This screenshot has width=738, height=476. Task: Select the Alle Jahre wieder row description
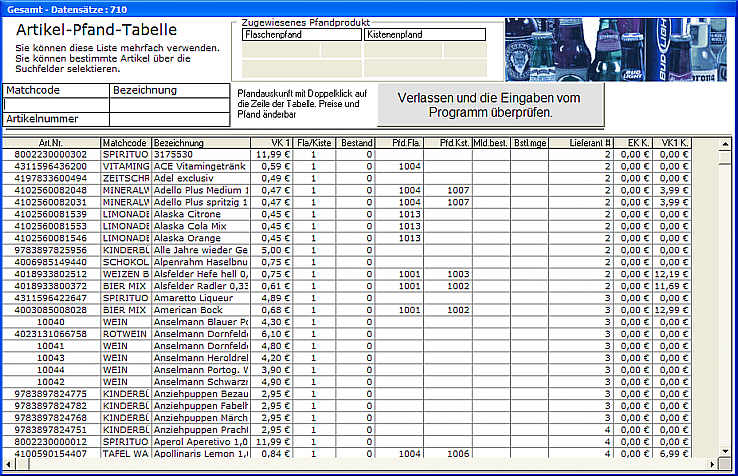(x=201, y=250)
